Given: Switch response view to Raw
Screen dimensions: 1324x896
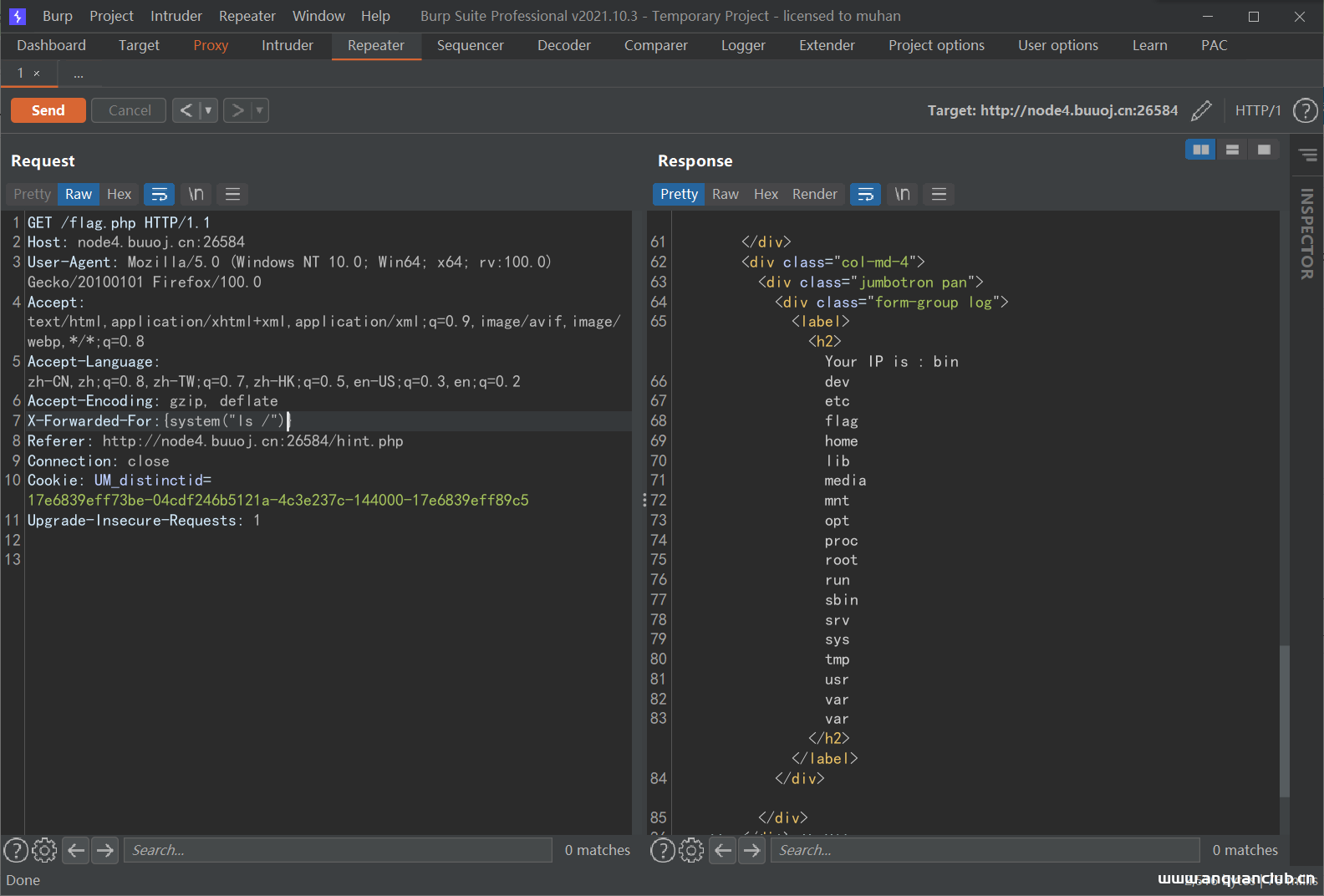Looking at the screenshot, I should tap(726, 194).
